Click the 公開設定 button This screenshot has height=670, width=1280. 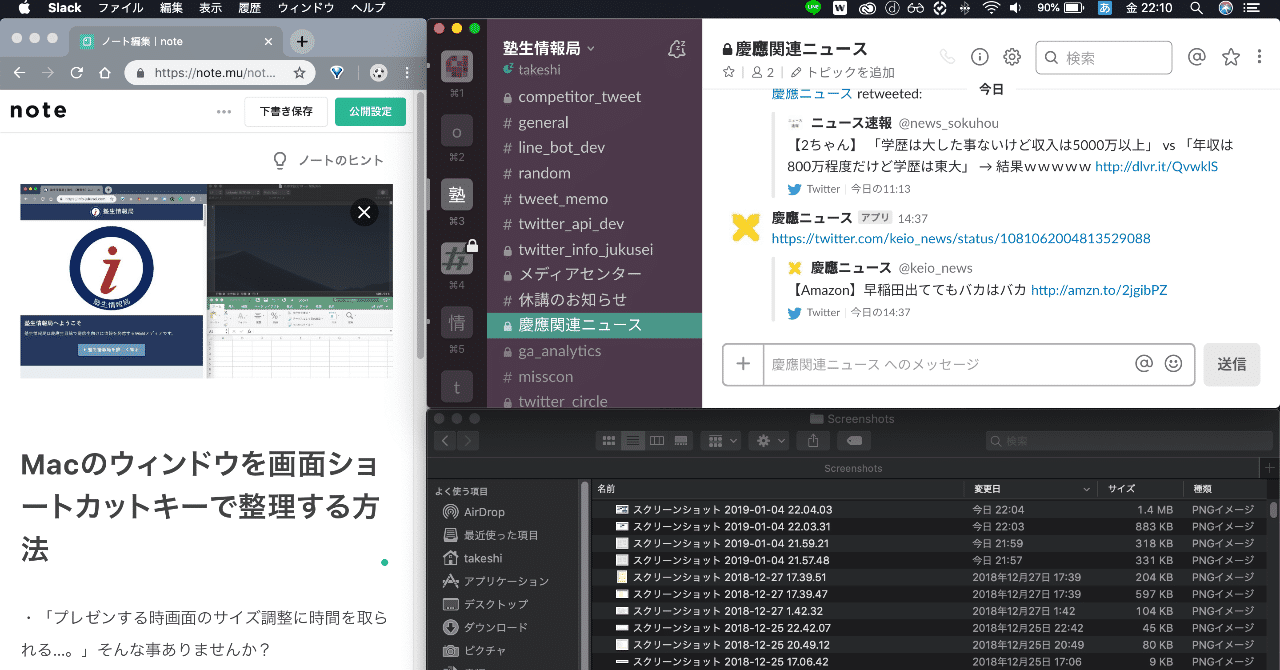click(x=370, y=111)
